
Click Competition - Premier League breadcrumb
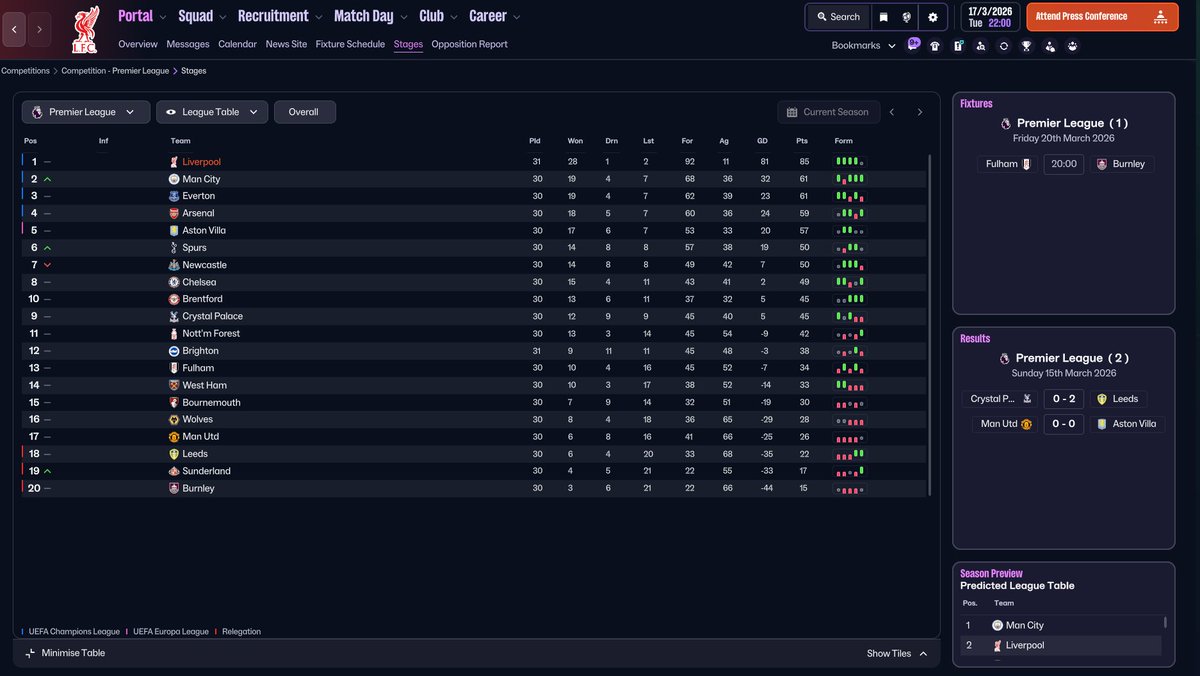[115, 71]
